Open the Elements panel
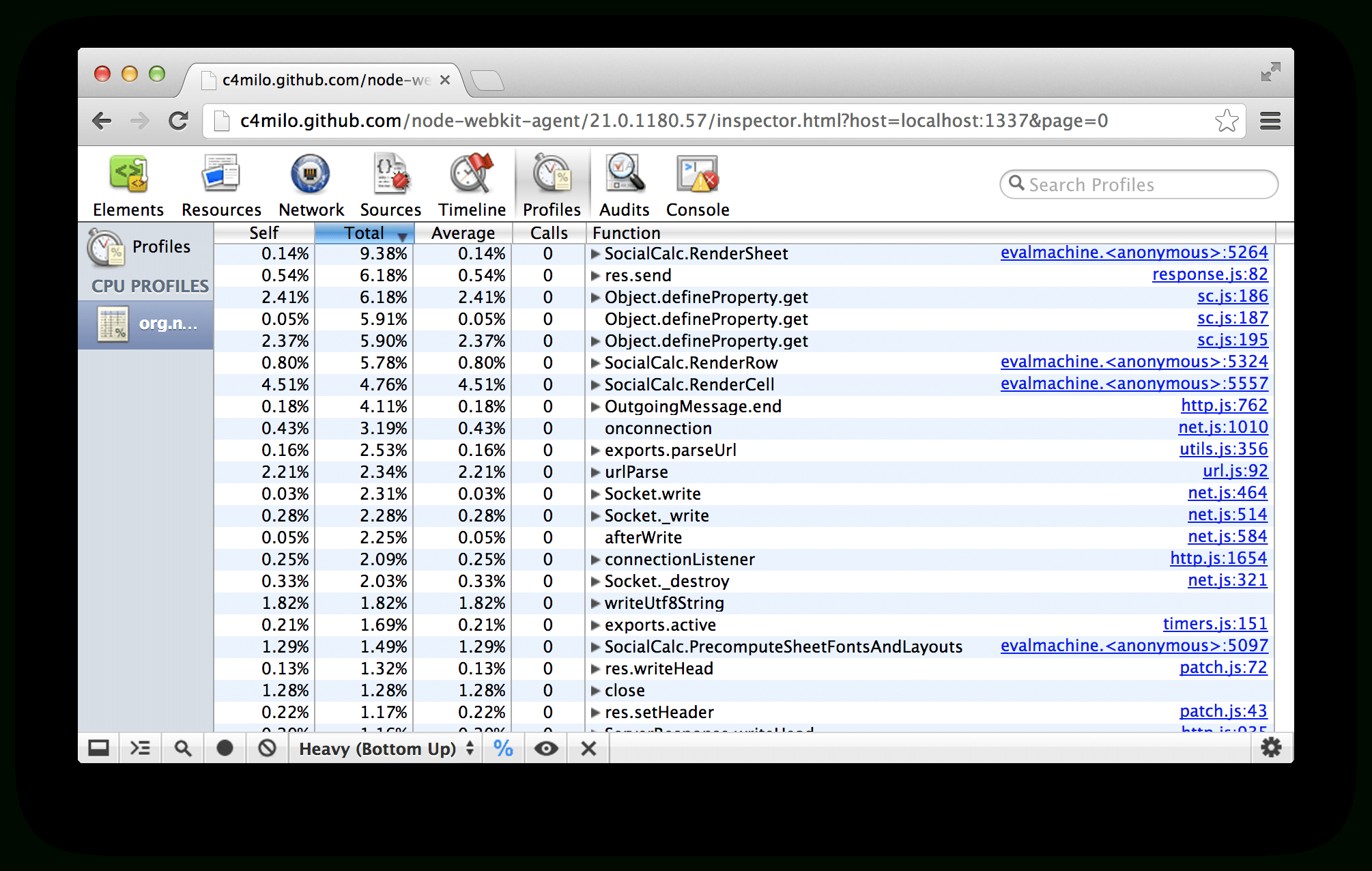This screenshot has width=1372, height=871. (x=128, y=183)
